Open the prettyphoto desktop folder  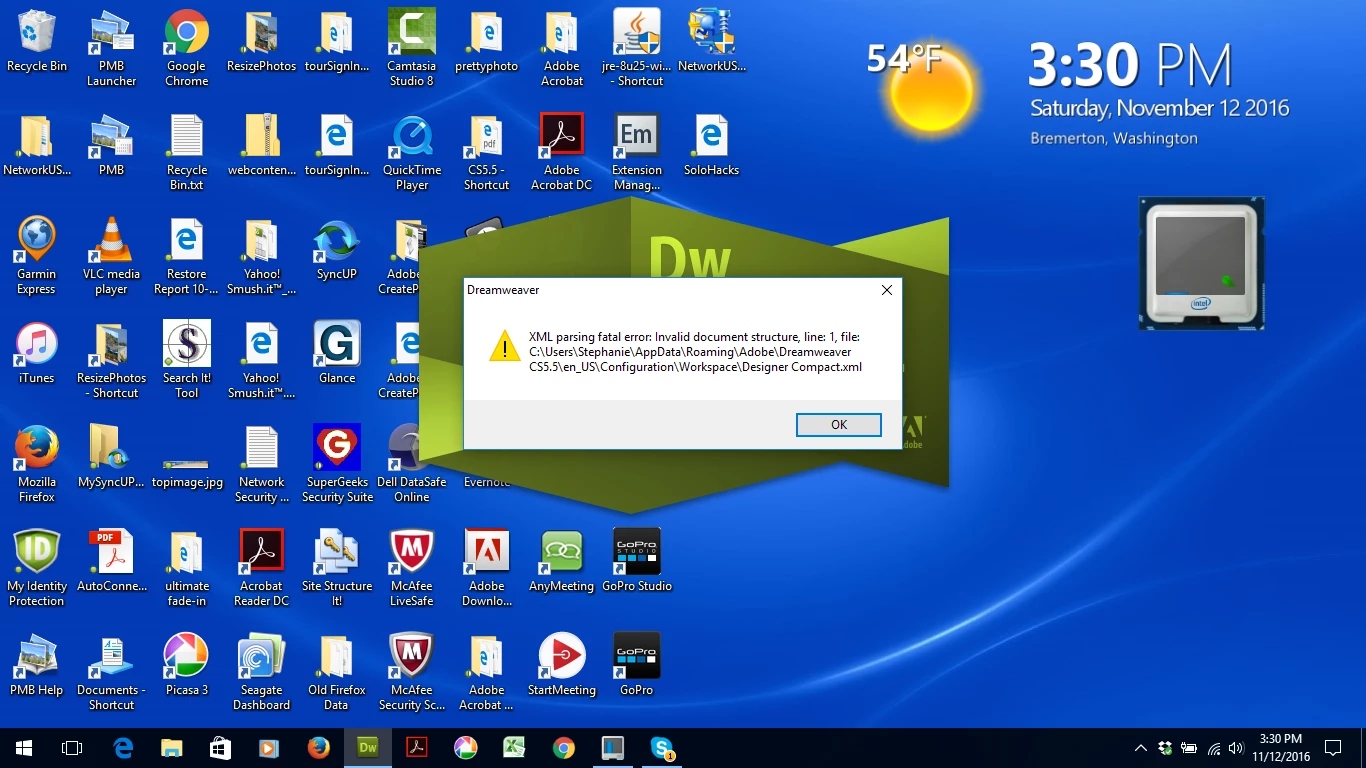tap(486, 42)
